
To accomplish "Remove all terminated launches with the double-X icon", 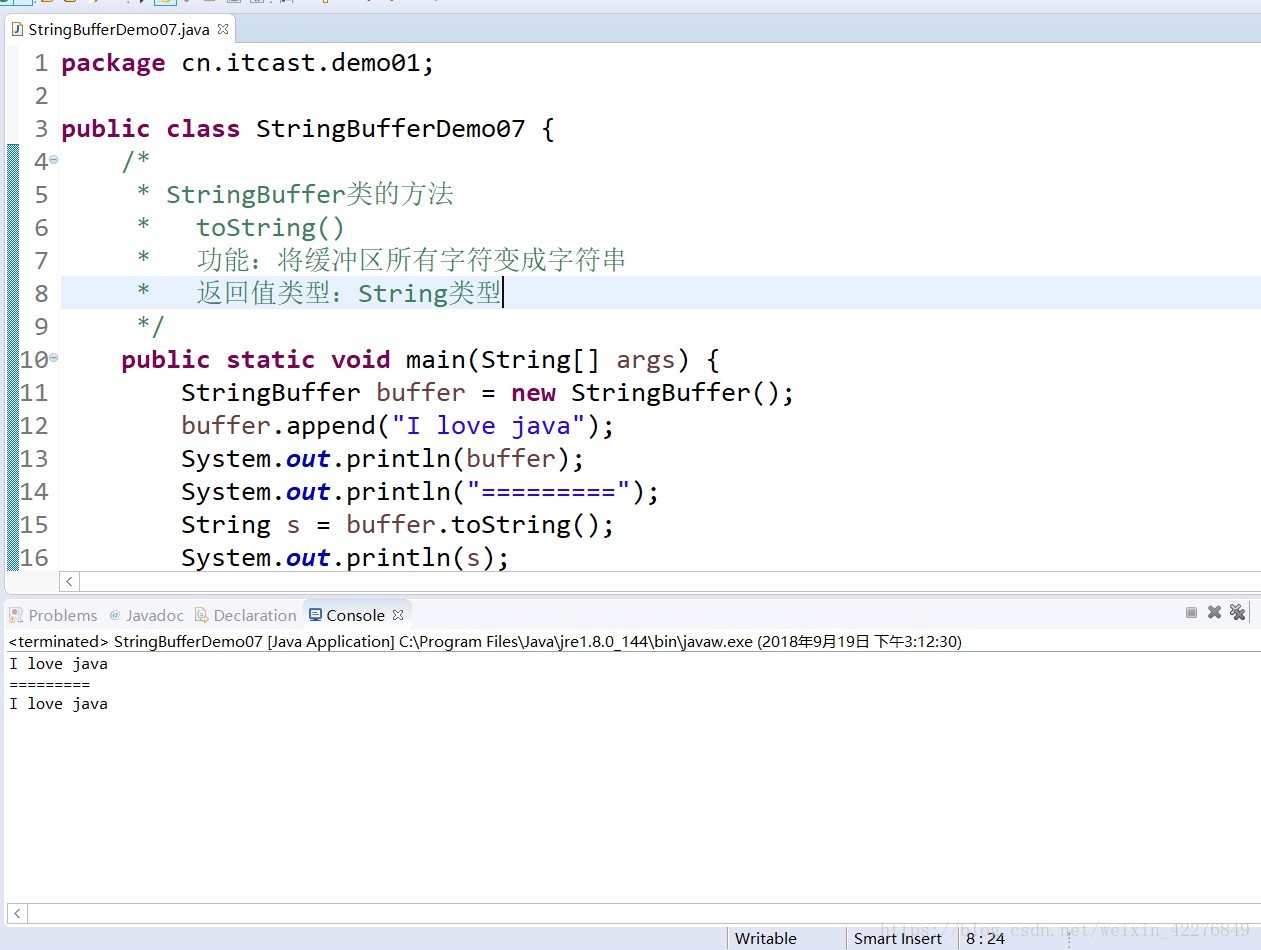I will pyautogui.click(x=1238, y=613).
